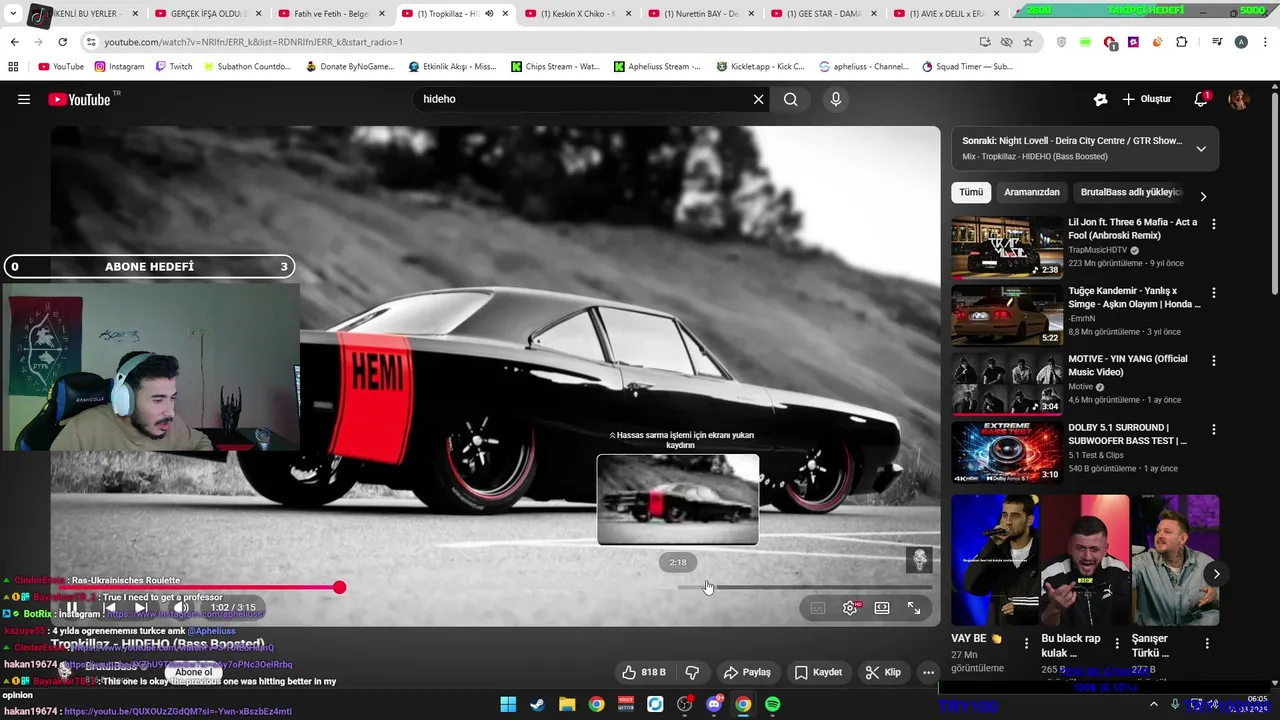This screenshot has height=720, width=1280.
Task: Click the Paylaş share button
Action: click(x=747, y=672)
